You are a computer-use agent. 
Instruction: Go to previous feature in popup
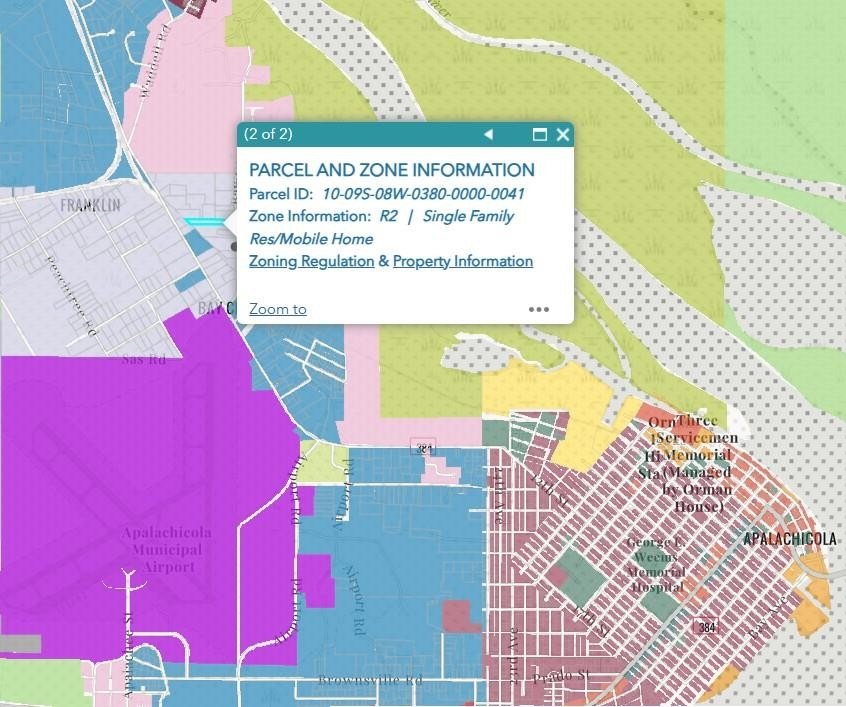(489, 134)
